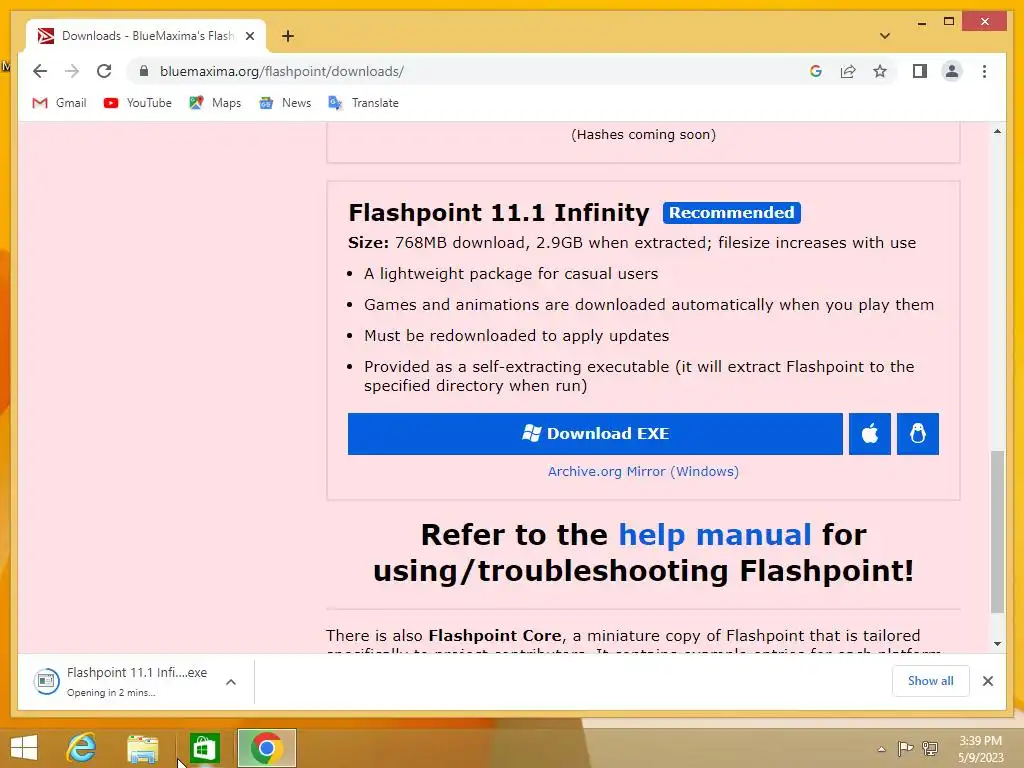Click the Flashpoint 11.1 Infi....exe download item
Image resolution: width=1024 pixels, height=768 pixels.
[x=125, y=681]
